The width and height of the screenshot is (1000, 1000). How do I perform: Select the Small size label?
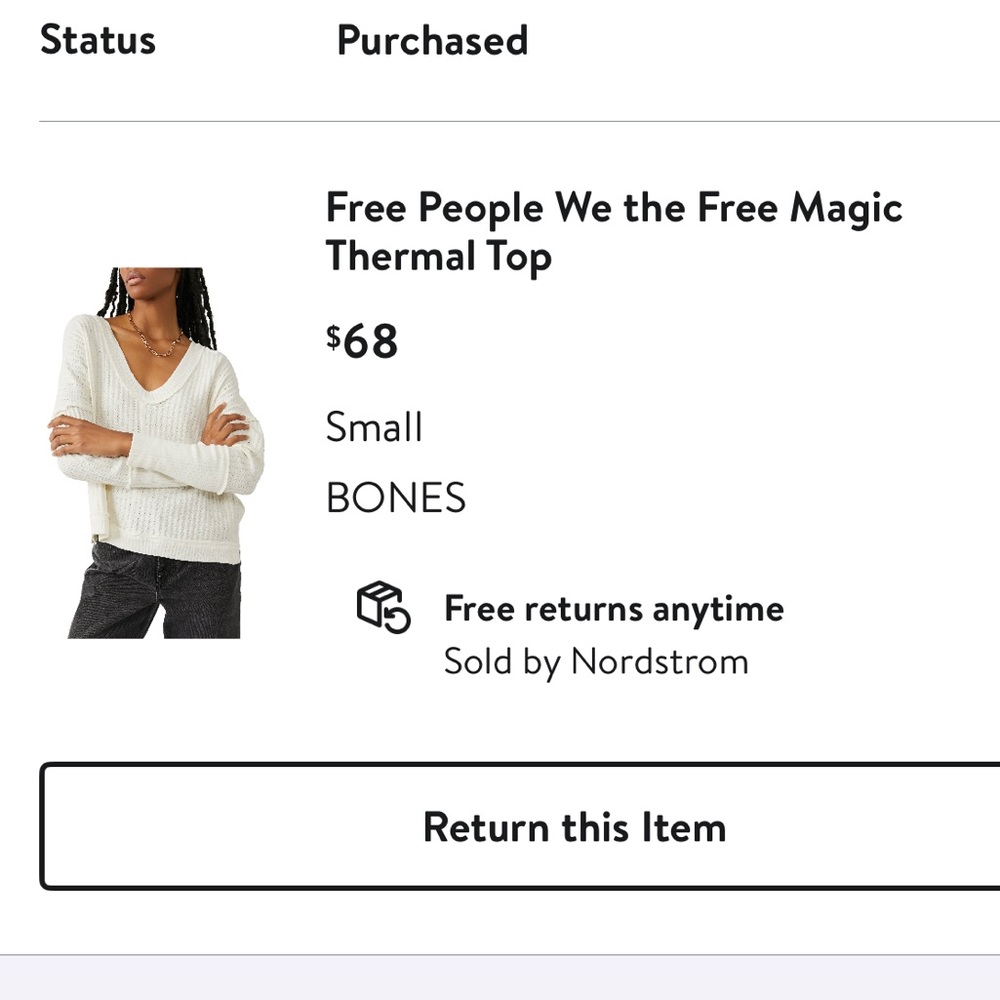click(374, 427)
